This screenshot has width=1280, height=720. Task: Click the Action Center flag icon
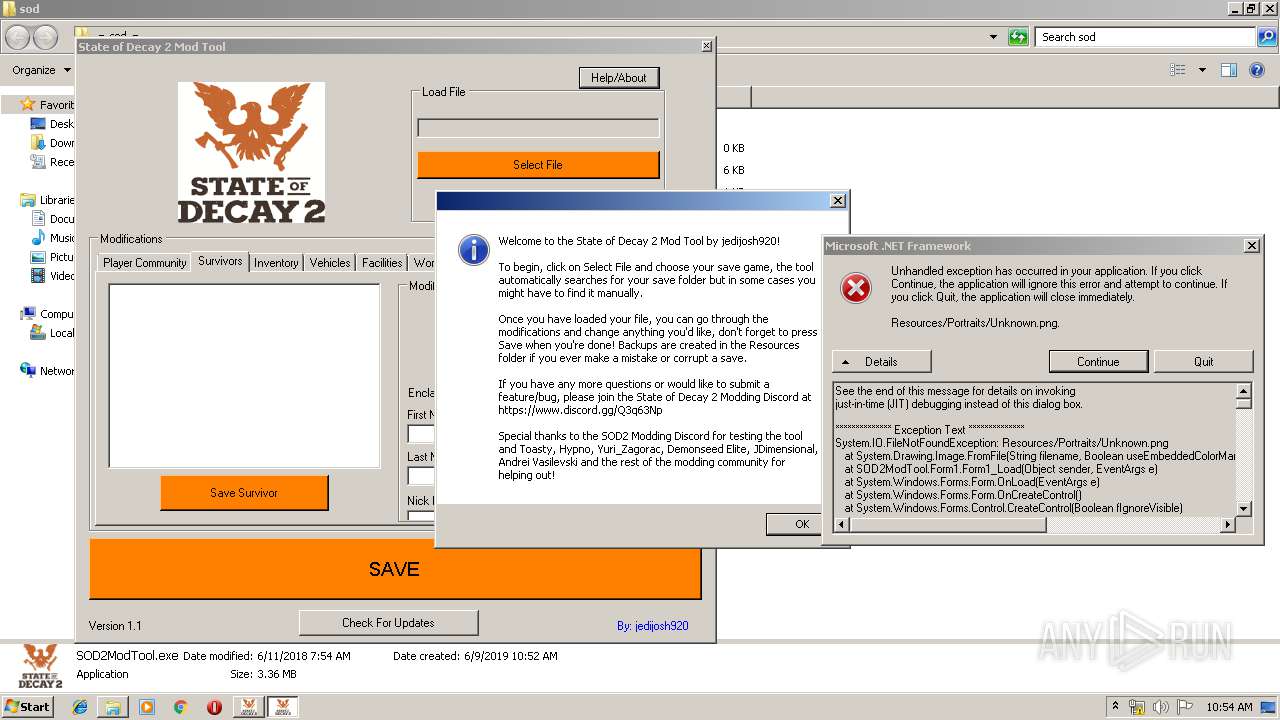point(1185,707)
